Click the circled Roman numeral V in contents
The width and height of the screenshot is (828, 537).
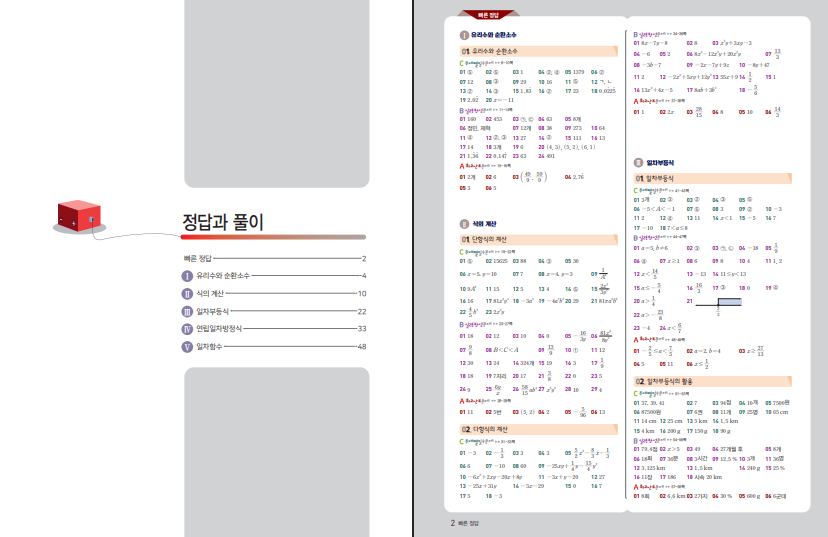tap(186, 346)
